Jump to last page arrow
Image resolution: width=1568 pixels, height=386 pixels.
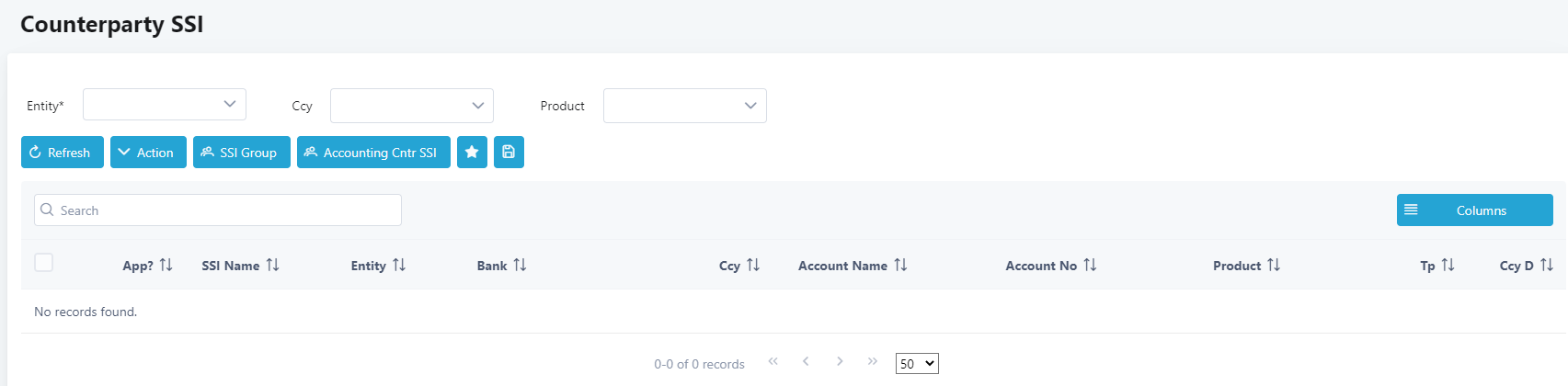[x=872, y=361]
